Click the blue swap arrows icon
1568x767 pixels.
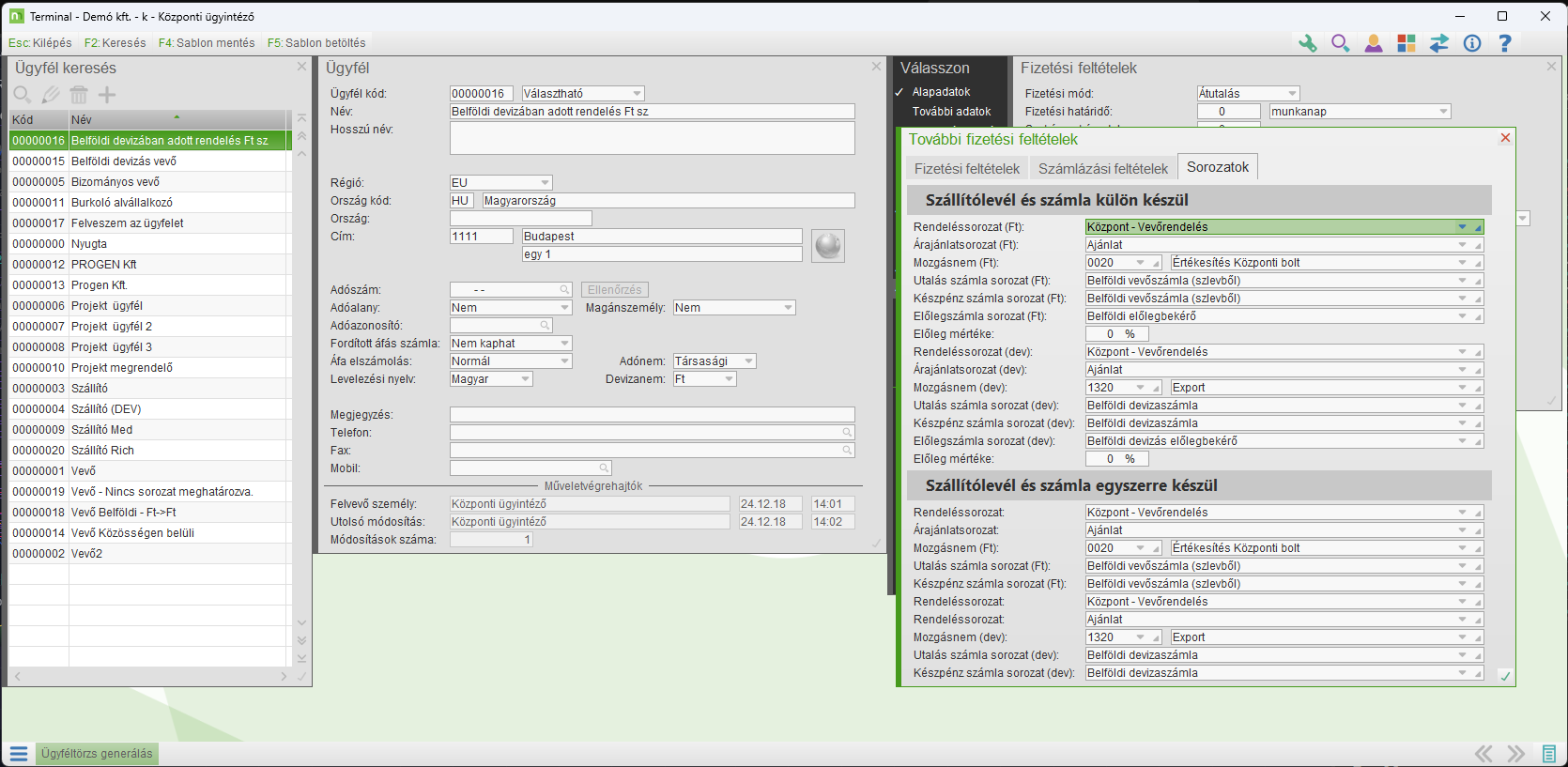pos(1438,43)
